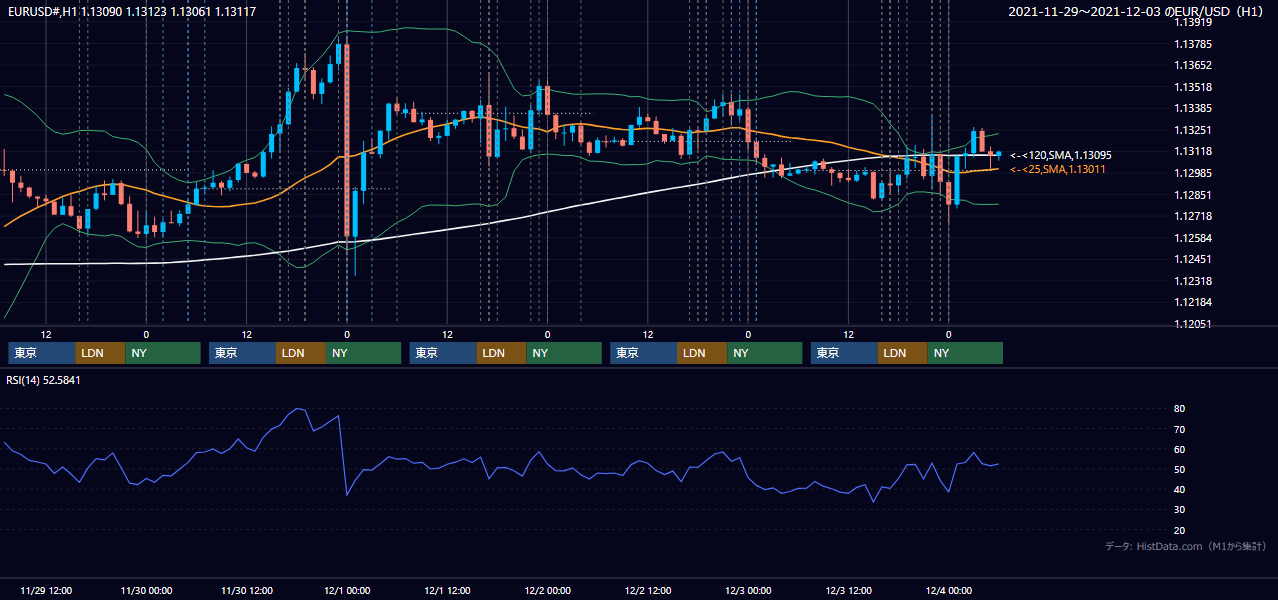Click the 12/2 00:00 date label

(547, 590)
